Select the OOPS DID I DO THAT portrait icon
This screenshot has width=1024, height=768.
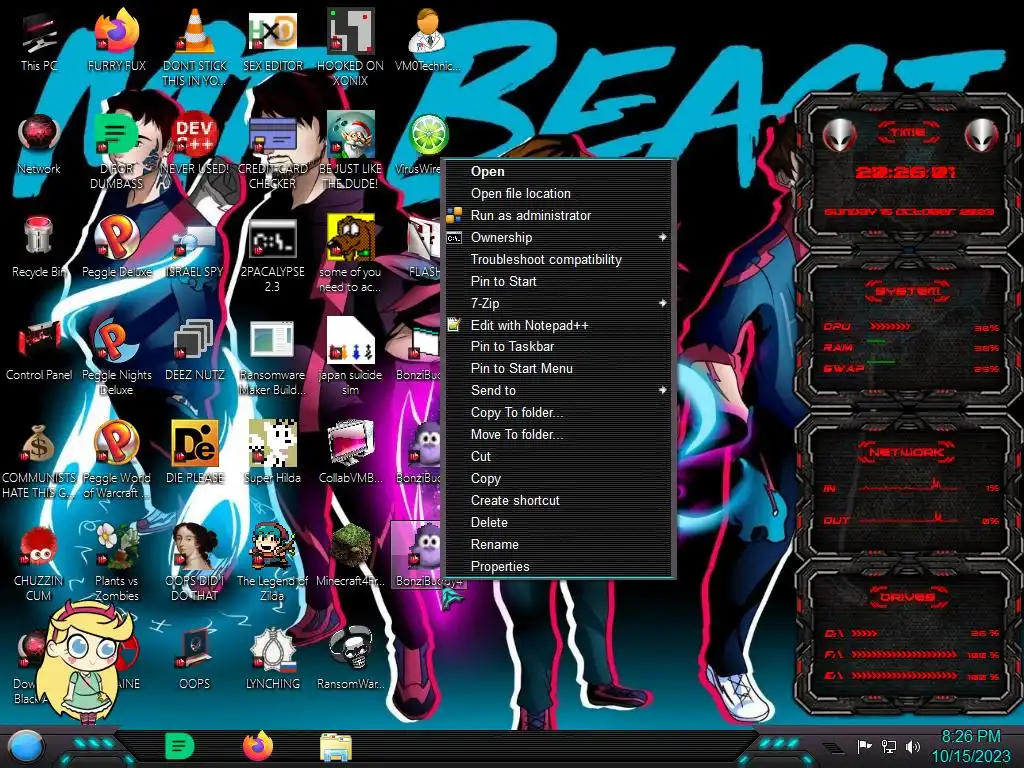coord(195,563)
